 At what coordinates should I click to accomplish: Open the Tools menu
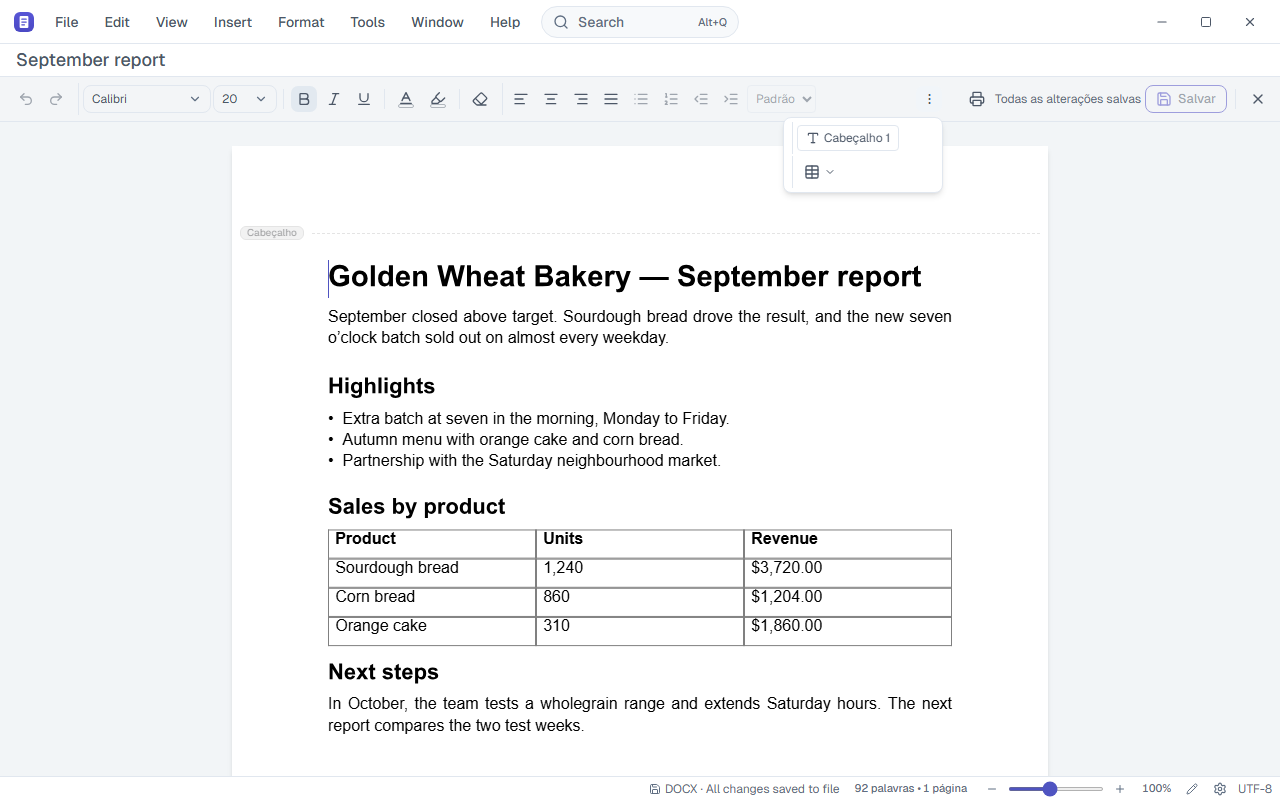click(x=367, y=22)
